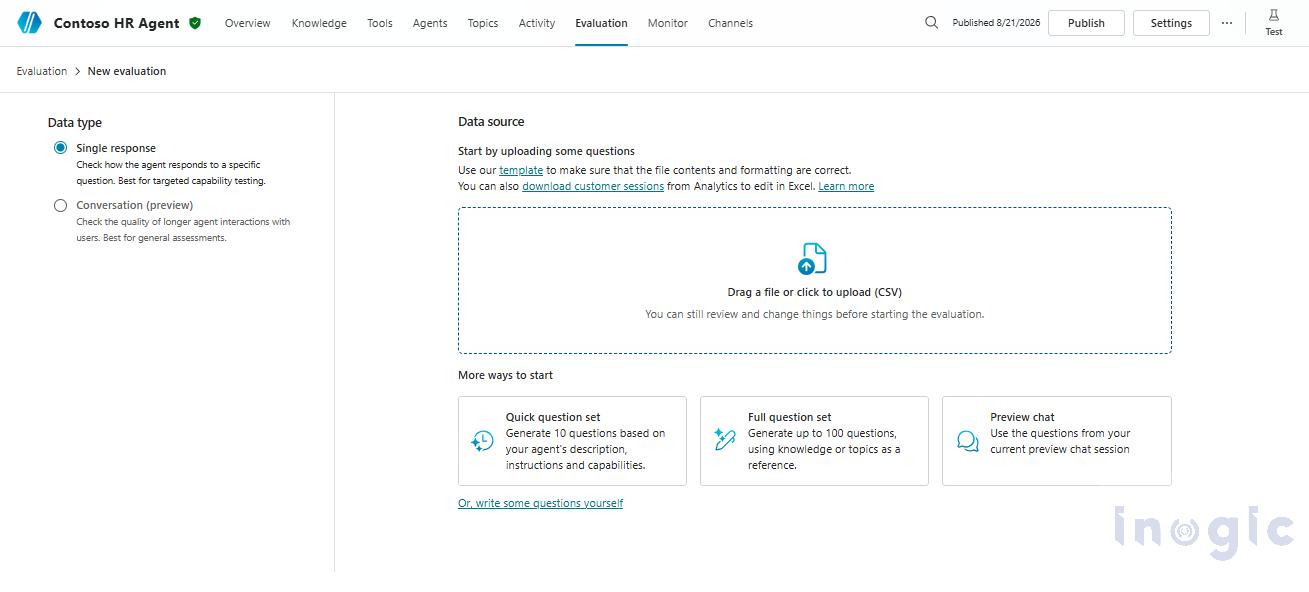This screenshot has width=1309, height=592.
Task: Click the breadcrumb chevron after Evaluation
Action: 77,71
